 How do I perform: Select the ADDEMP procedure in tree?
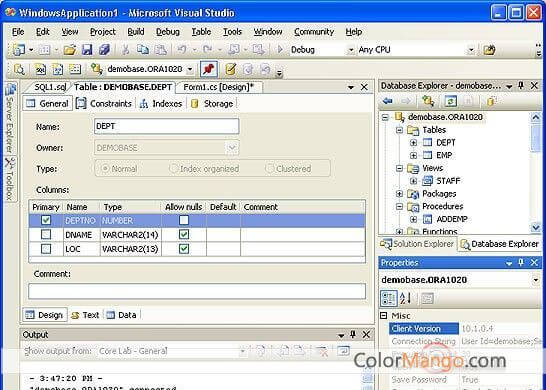click(x=452, y=219)
